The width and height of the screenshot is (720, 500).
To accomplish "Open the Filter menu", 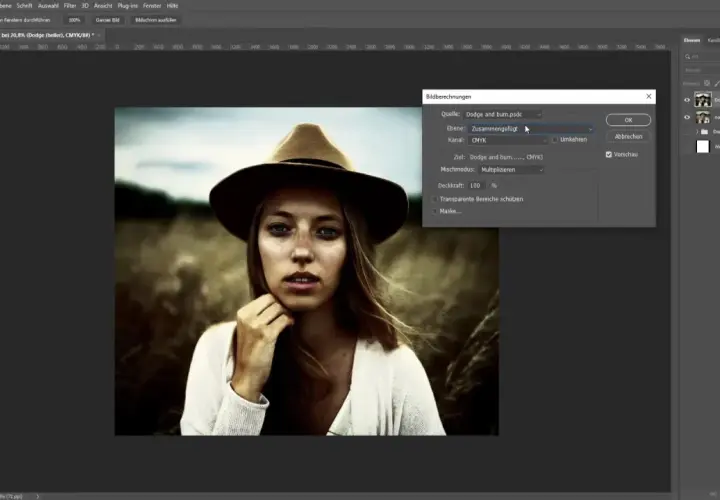I will tap(70, 6).
